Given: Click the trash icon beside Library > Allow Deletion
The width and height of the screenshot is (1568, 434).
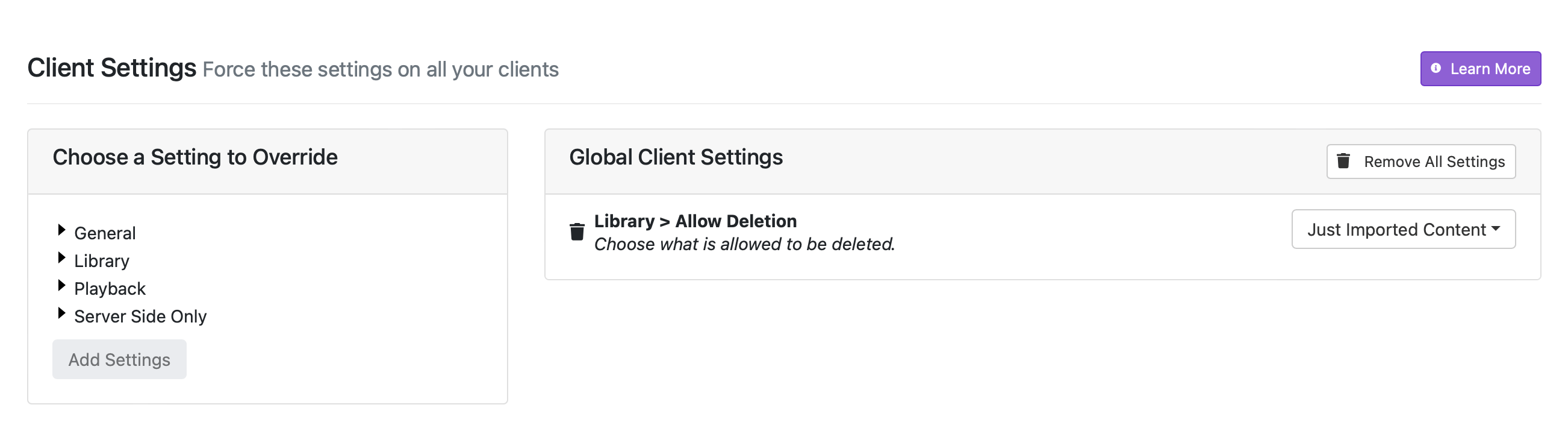Looking at the screenshot, I should 577,232.
